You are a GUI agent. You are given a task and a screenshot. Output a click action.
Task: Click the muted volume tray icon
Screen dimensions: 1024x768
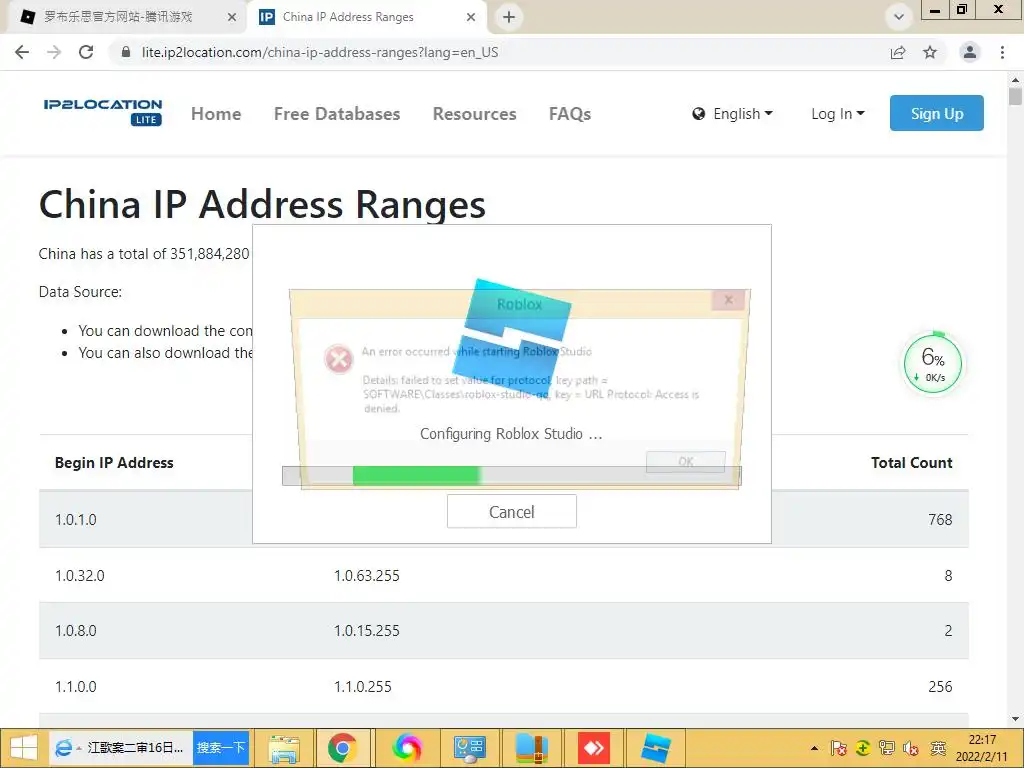pos(912,748)
